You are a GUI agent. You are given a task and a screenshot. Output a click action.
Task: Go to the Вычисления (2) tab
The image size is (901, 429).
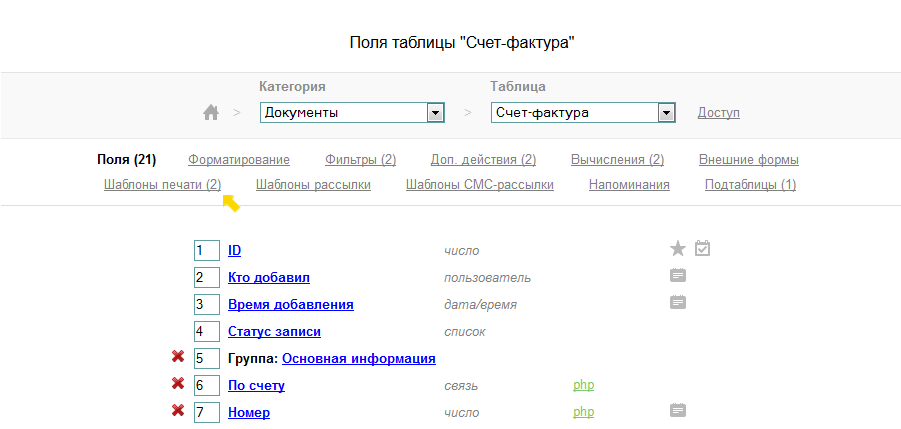[x=617, y=160]
